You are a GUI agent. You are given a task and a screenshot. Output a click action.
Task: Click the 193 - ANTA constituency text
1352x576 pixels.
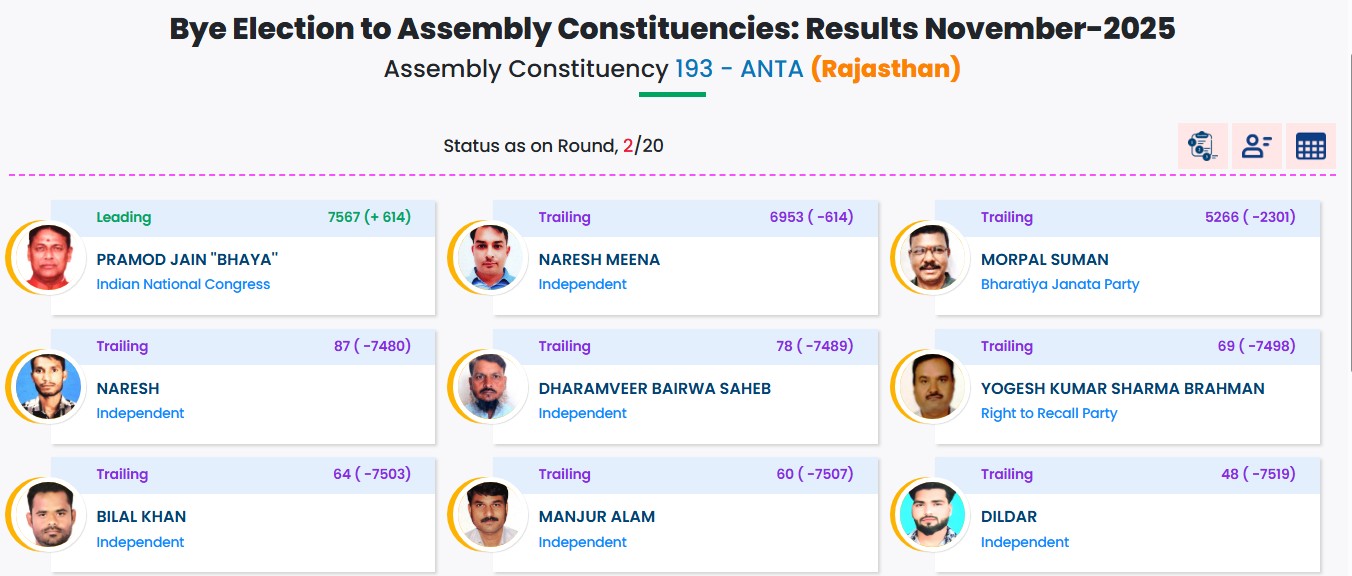(x=739, y=69)
